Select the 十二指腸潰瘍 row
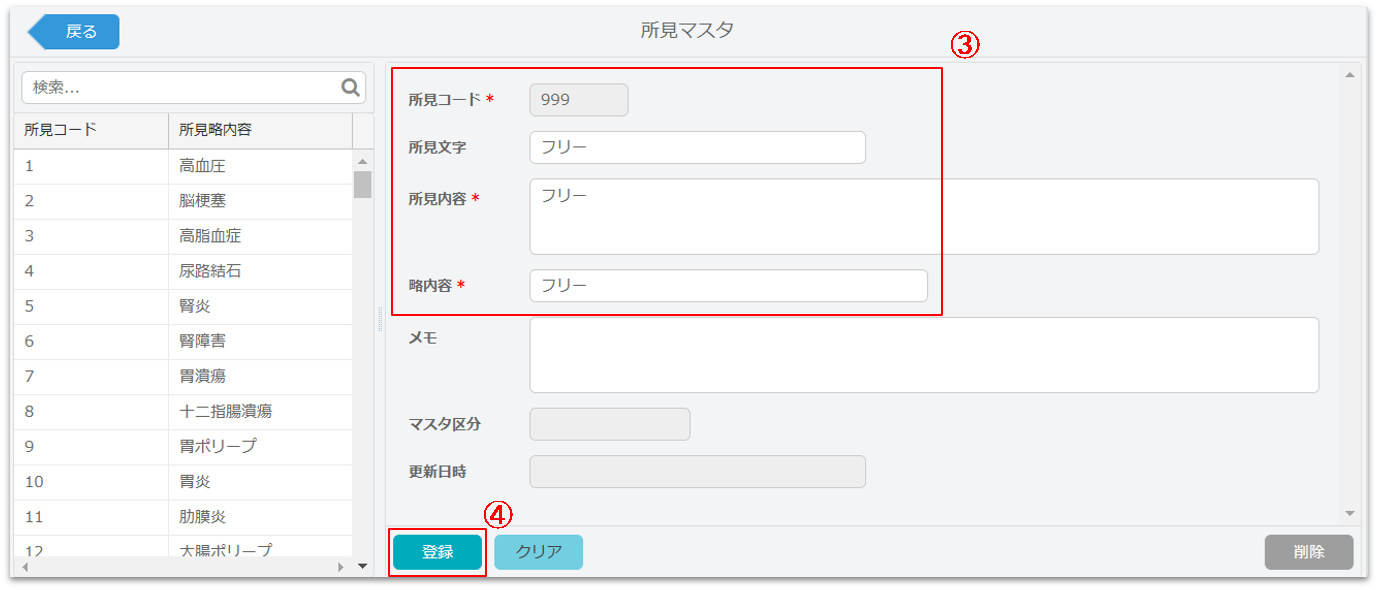The height and width of the screenshot is (590, 1378). pyautogui.click(x=183, y=411)
